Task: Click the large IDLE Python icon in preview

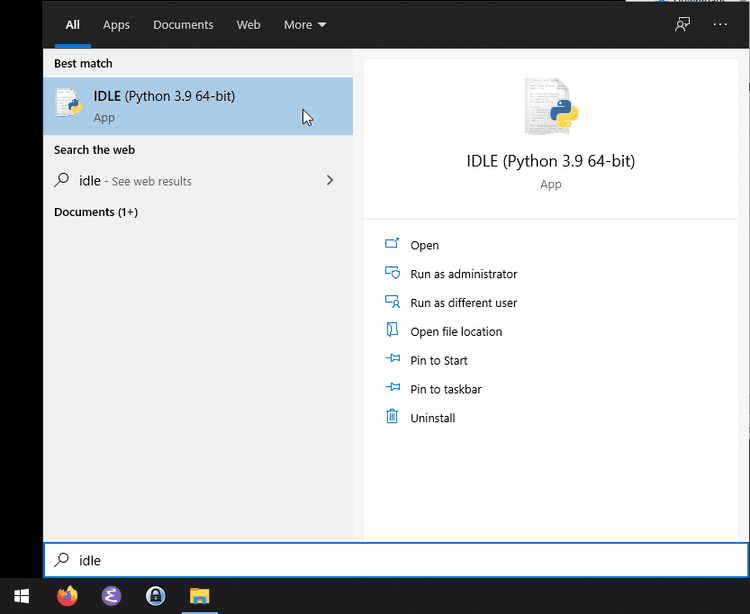Action: pyautogui.click(x=551, y=106)
